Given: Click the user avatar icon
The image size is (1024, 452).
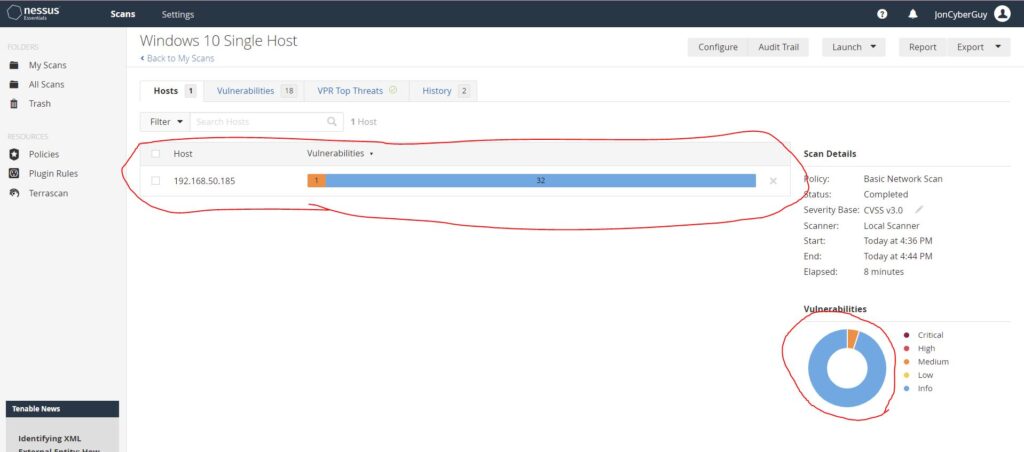Looking at the screenshot, I should [1002, 14].
